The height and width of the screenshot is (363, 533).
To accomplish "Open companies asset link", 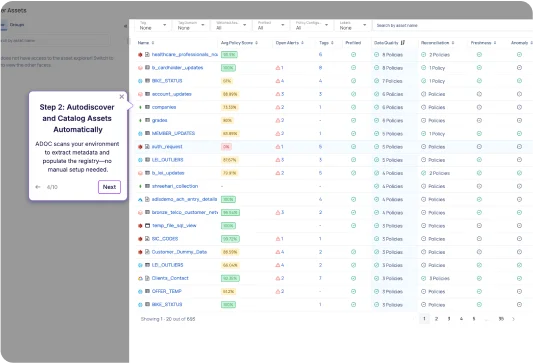I will click(164, 107).
